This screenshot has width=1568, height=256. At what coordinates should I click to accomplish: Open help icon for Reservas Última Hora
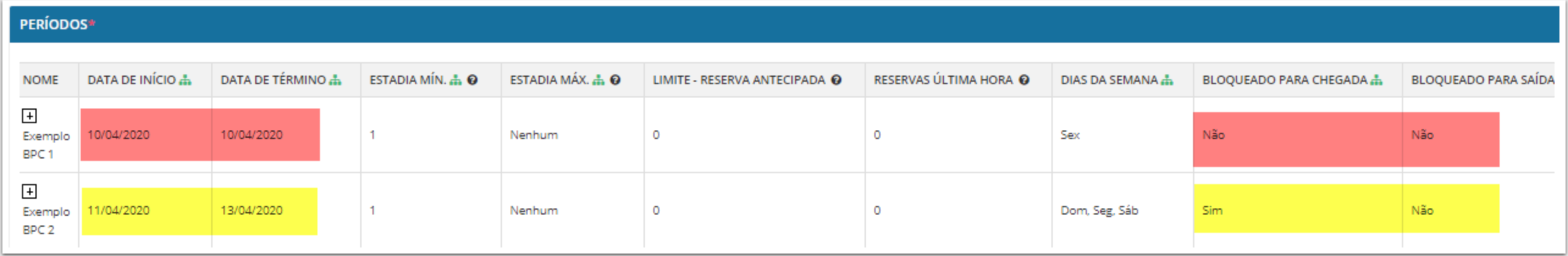pos(1025,80)
